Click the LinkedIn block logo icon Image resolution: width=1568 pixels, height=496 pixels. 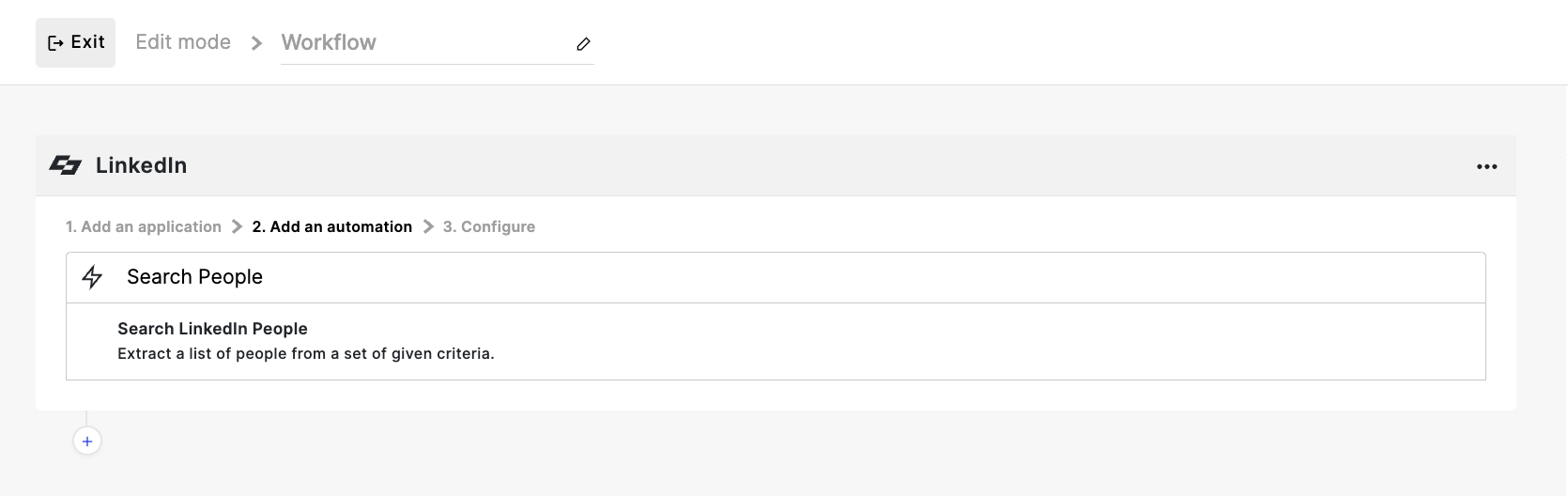pos(66,166)
